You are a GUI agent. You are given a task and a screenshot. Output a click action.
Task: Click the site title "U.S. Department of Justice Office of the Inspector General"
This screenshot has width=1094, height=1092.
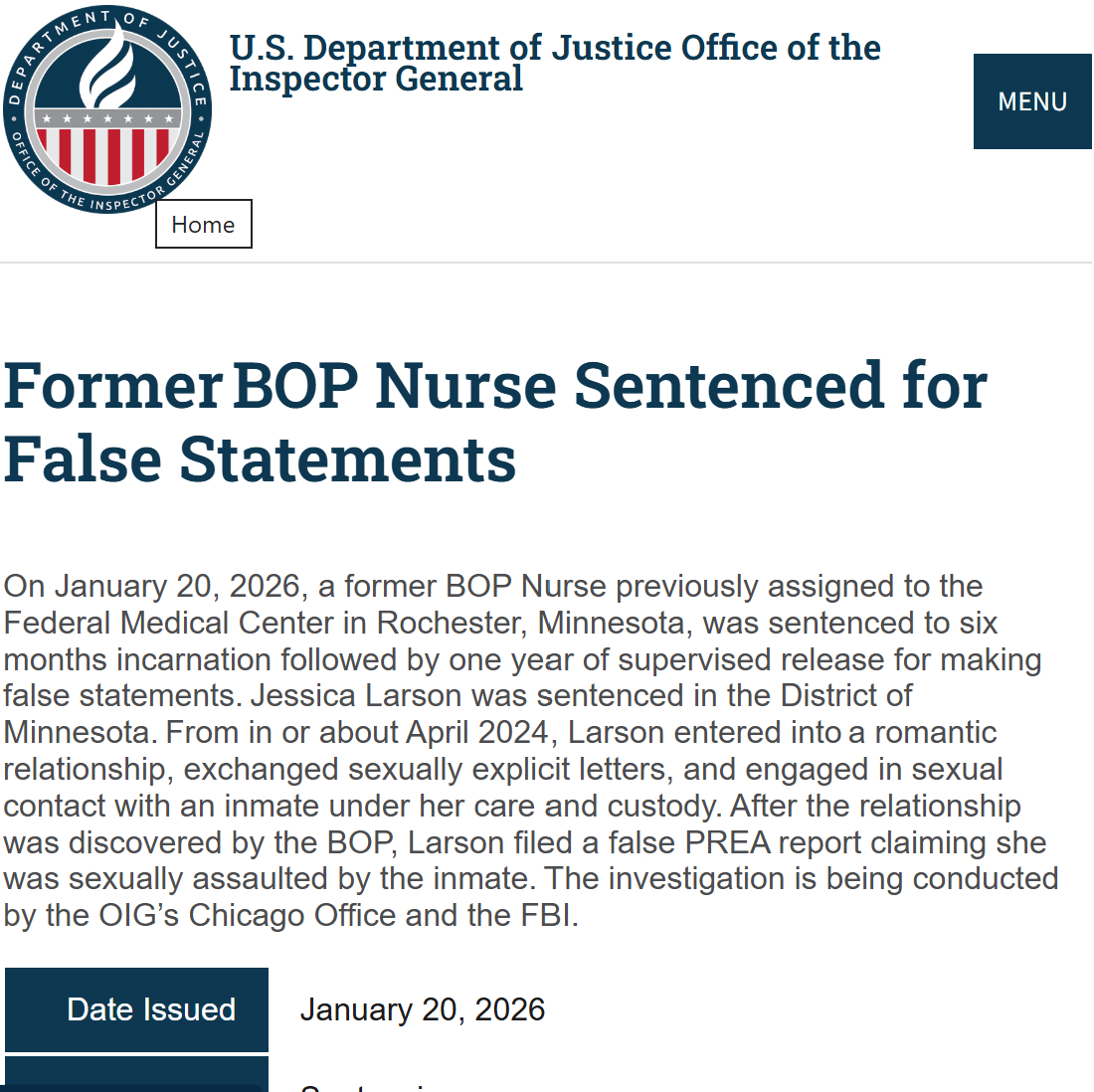tap(554, 63)
